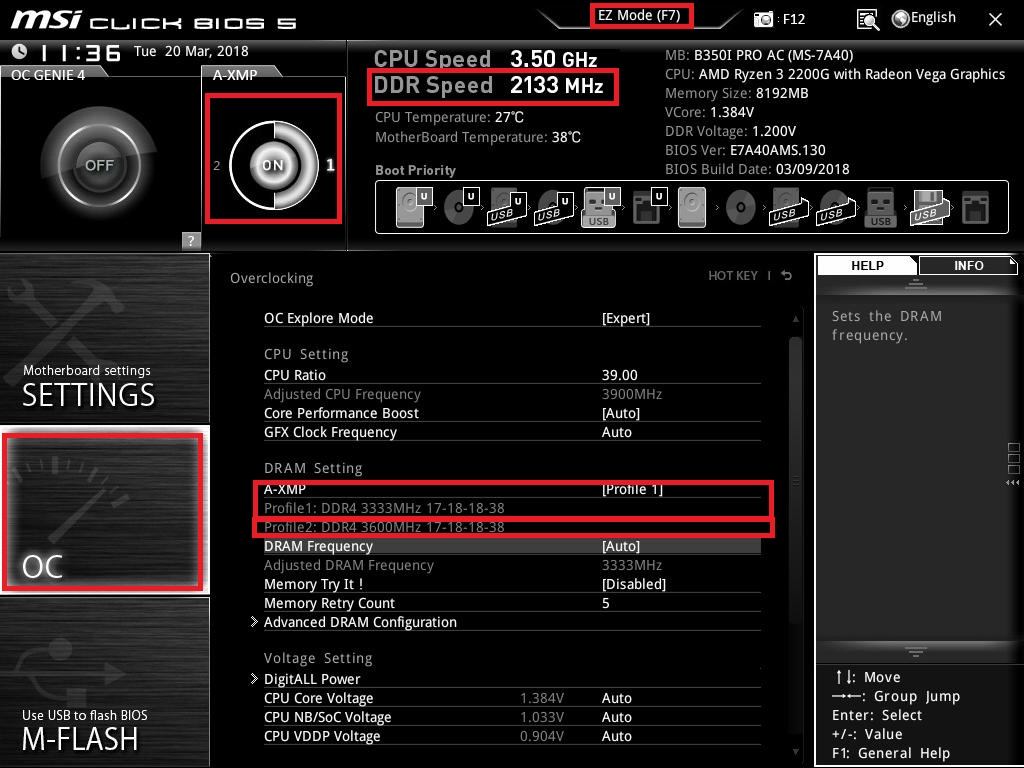Viewport: 1024px width, 768px height.
Task: Open the OC overclocking section
Action: coord(104,511)
